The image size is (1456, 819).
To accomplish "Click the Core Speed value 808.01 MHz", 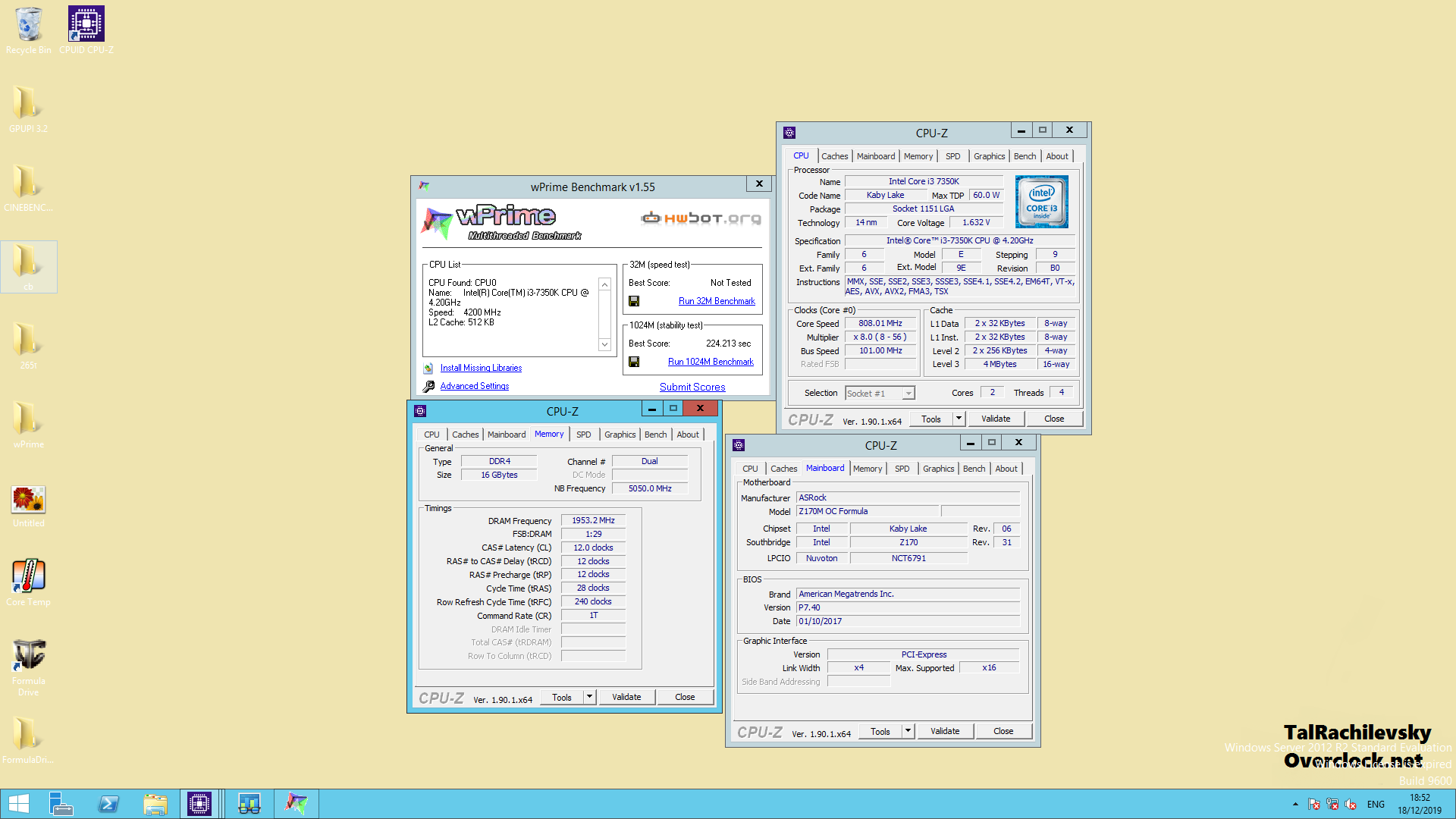I will (x=880, y=323).
